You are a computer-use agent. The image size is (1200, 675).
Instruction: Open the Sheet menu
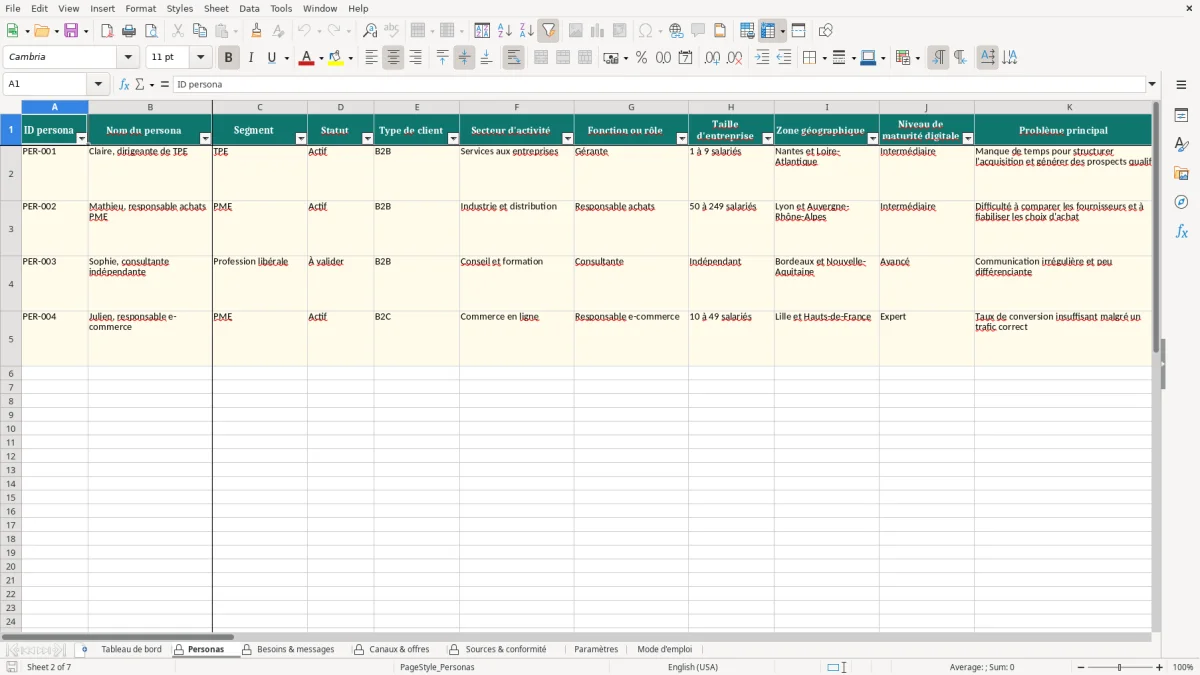pos(216,8)
